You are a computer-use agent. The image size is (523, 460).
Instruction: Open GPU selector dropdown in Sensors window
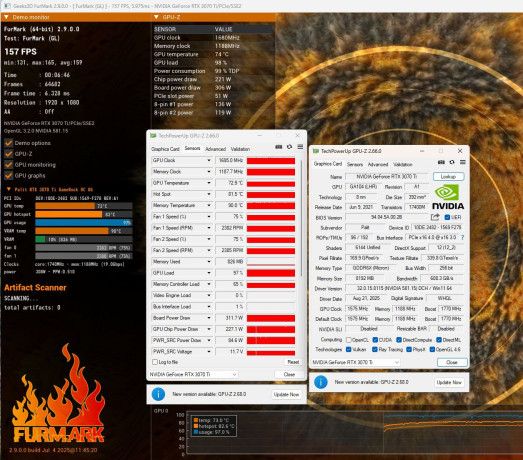(x=193, y=374)
